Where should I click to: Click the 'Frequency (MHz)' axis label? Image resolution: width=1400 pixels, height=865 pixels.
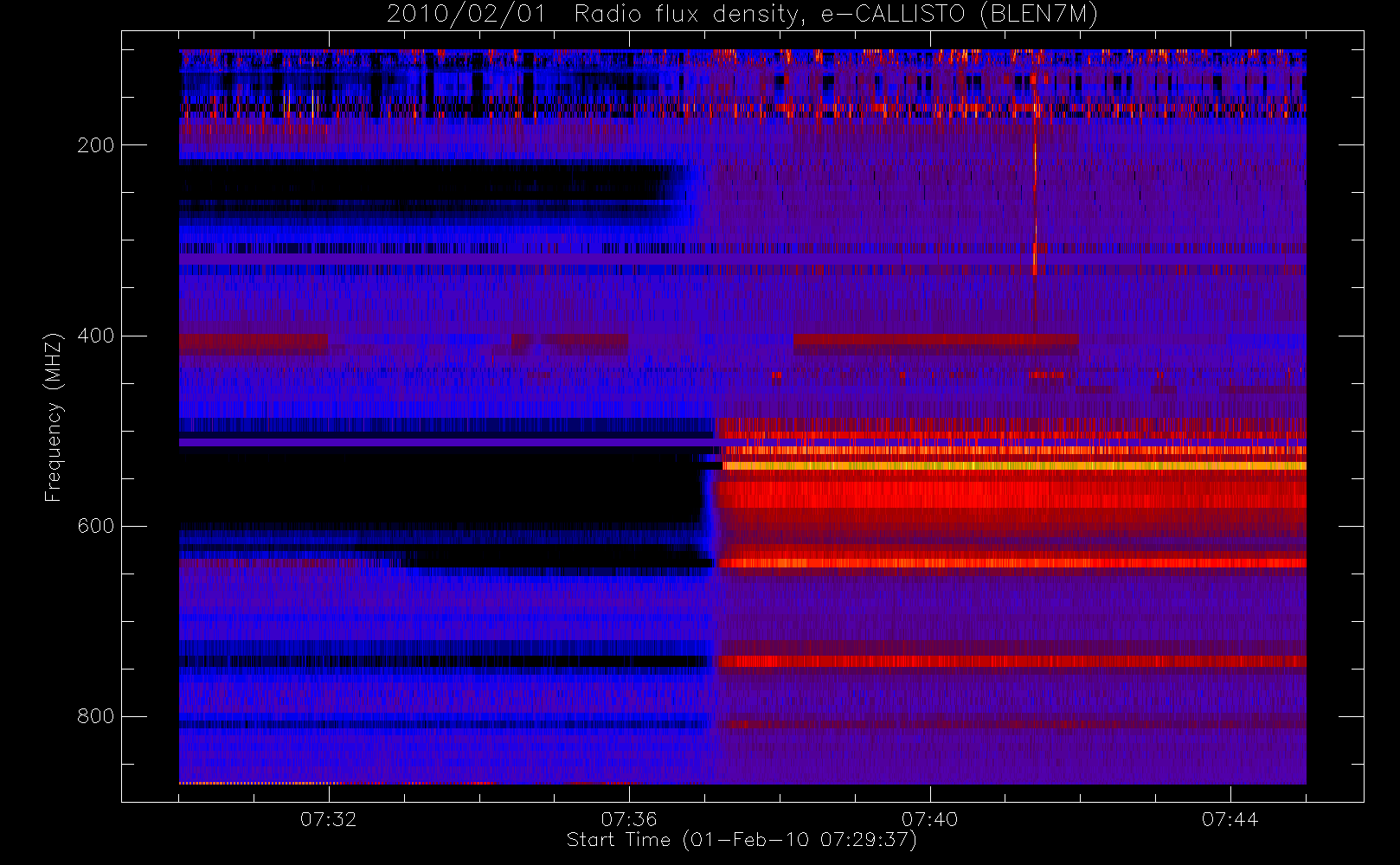[x=54, y=417]
